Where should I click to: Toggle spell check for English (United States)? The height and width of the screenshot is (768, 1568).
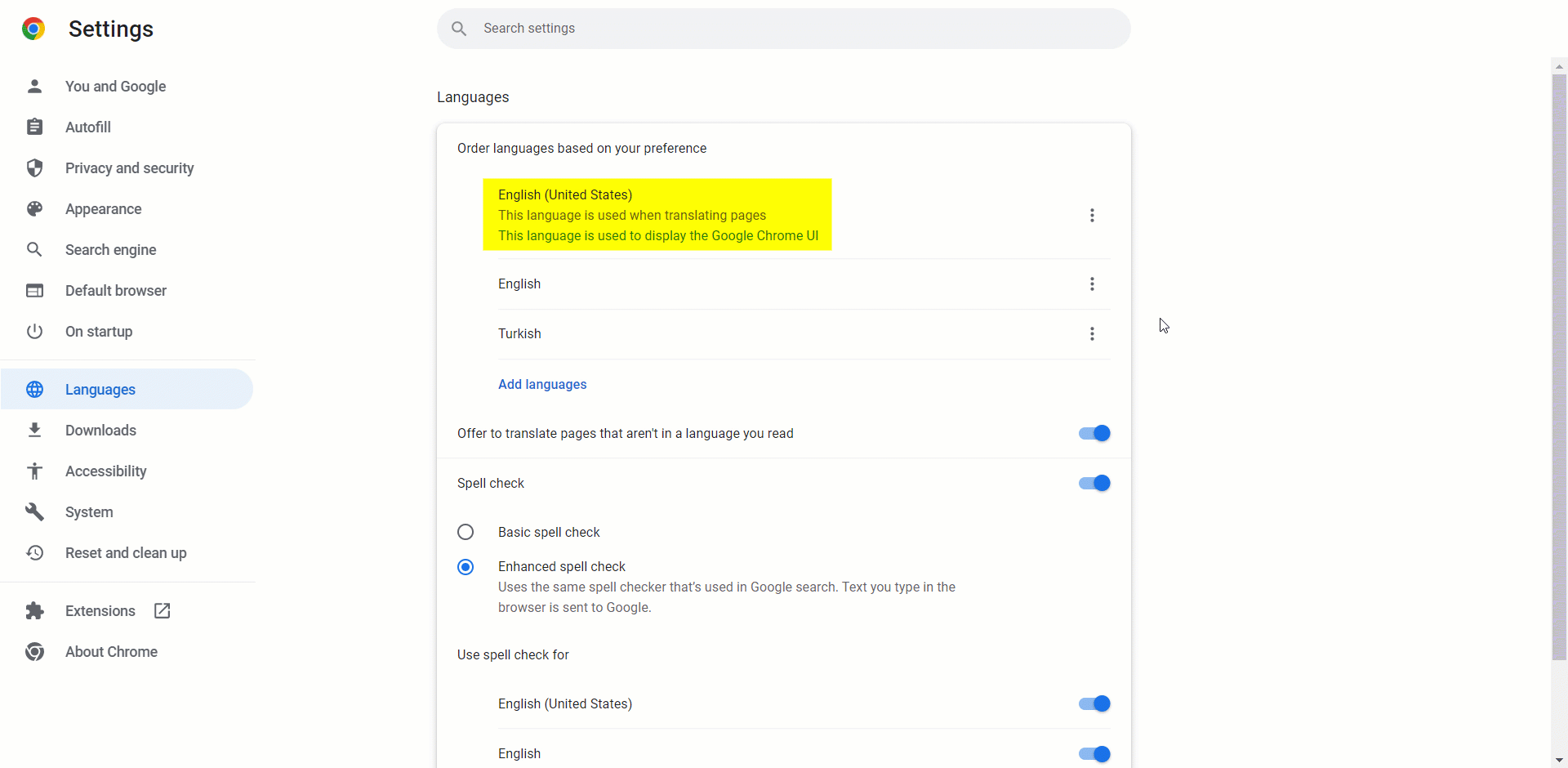[x=1094, y=703]
